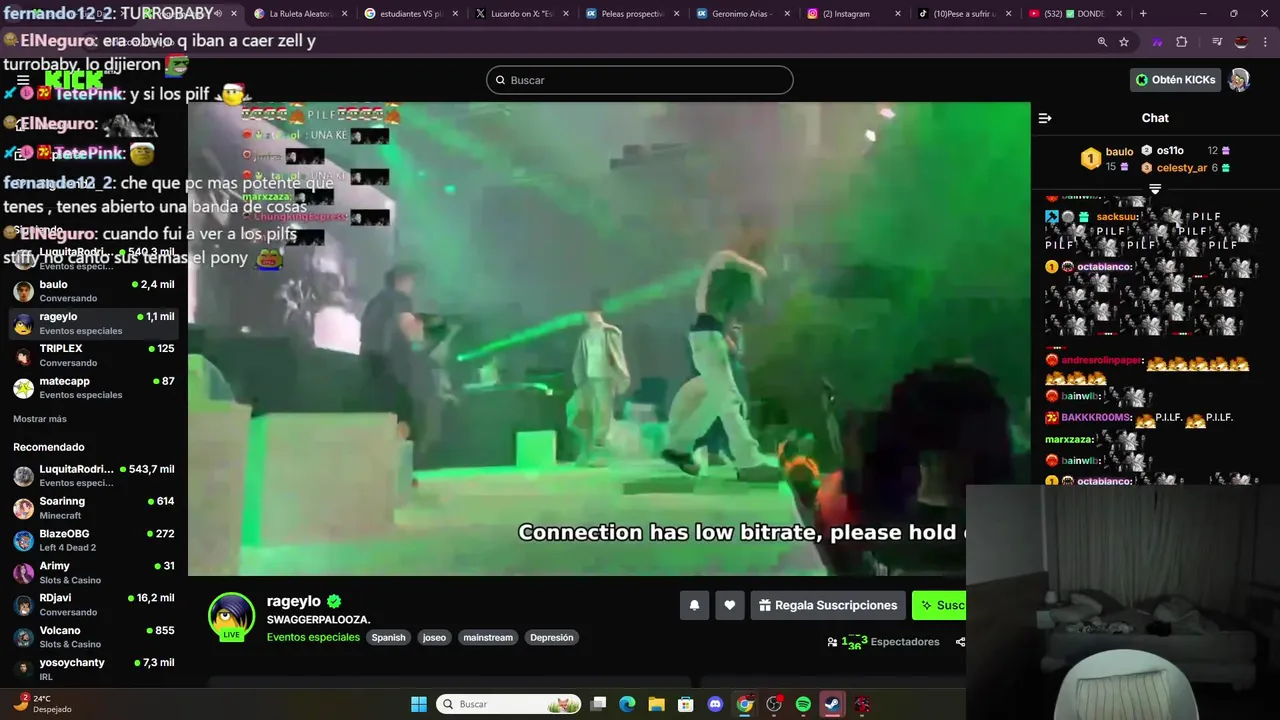Open Spotify from taskbar
The image size is (1280, 720).
coord(803,704)
